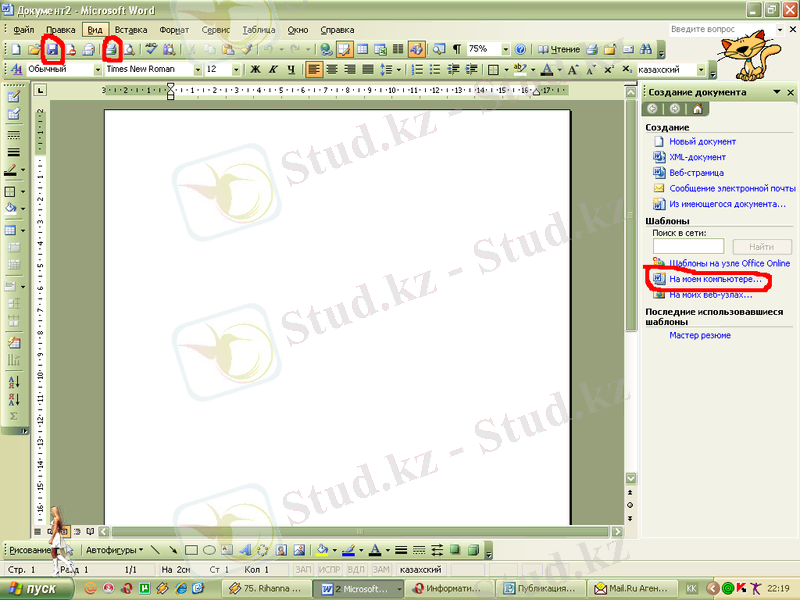Click the Rectangle shape tool
Screen dimensions: 800x600
pyautogui.click(x=191, y=550)
